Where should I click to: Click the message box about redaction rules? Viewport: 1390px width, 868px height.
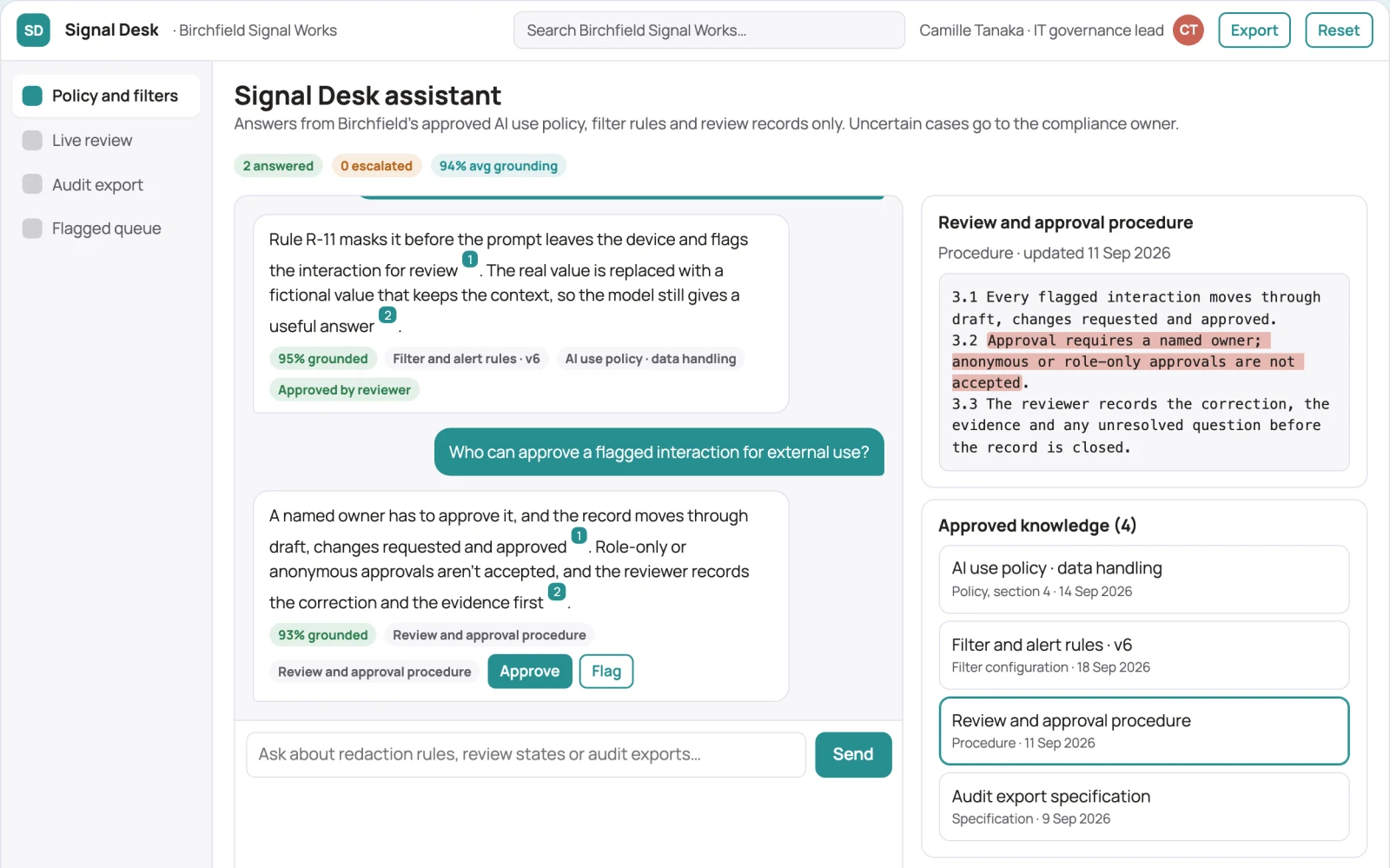coord(526,754)
